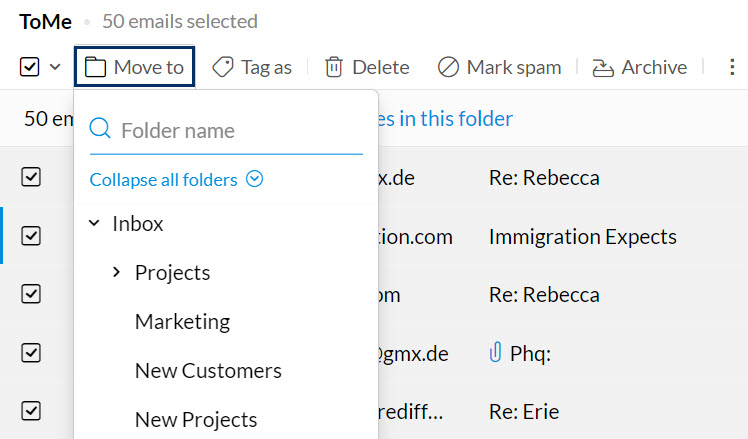Expand the Projects folder
Viewport: 748px width, 439px height.
117,273
